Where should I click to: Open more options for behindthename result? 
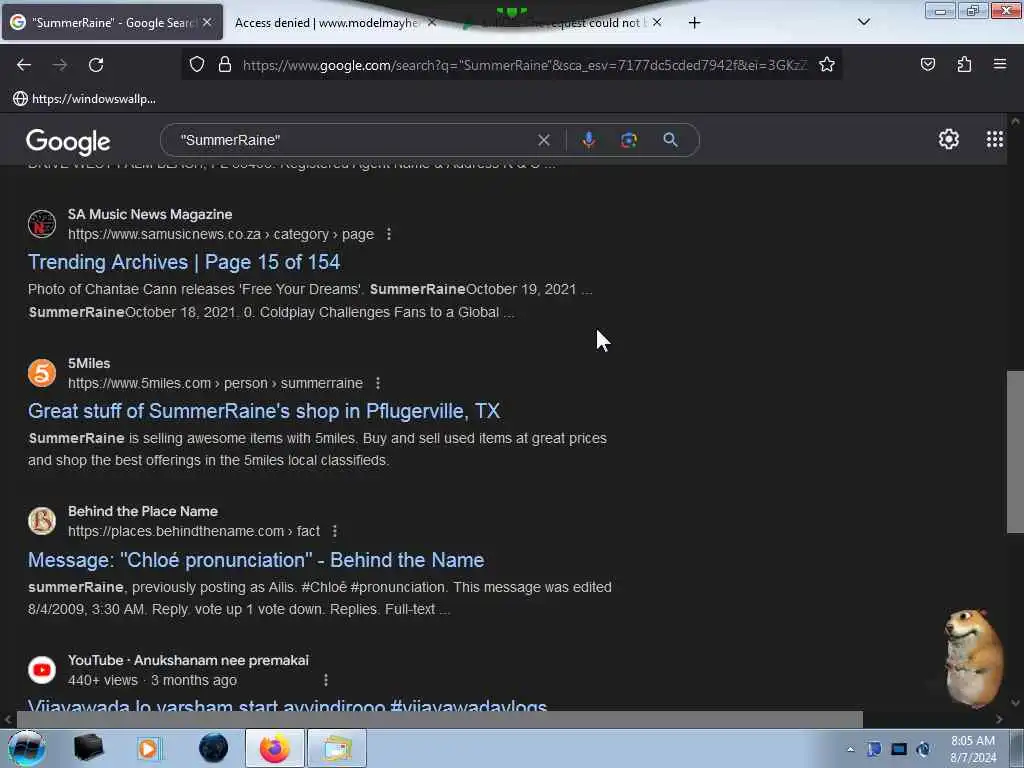point(334,532)
